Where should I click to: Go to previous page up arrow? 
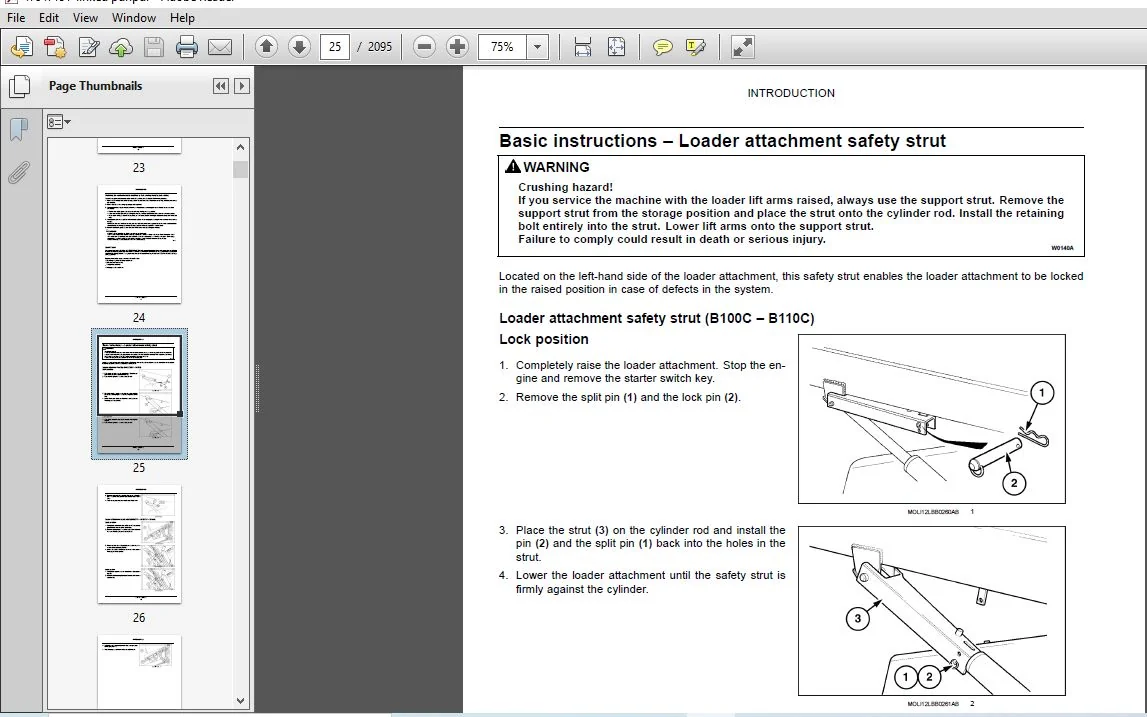click(x=266, y=47)
